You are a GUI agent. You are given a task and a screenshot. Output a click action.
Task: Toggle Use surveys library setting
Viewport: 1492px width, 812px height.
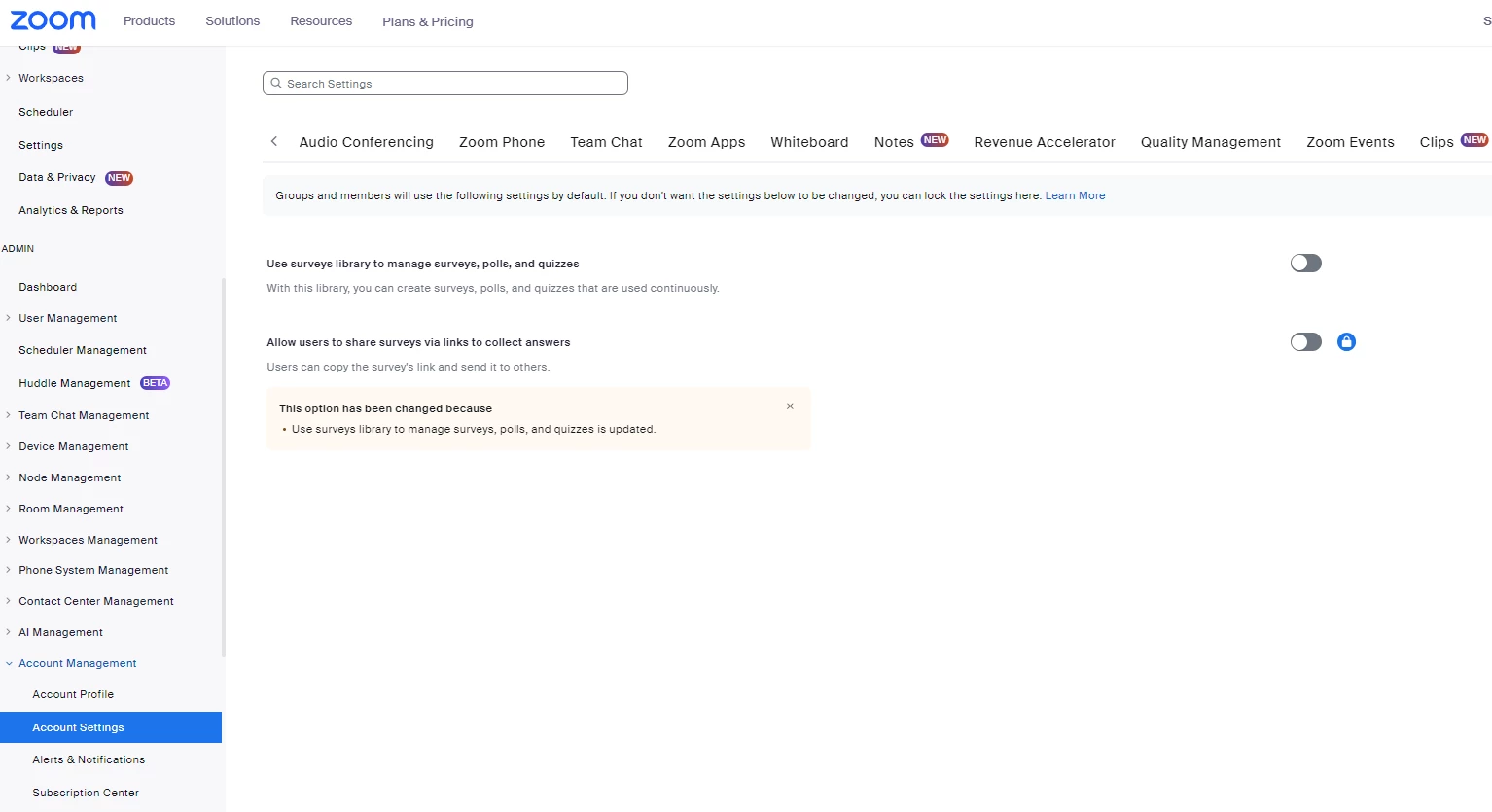click(x=1306, y=263)
